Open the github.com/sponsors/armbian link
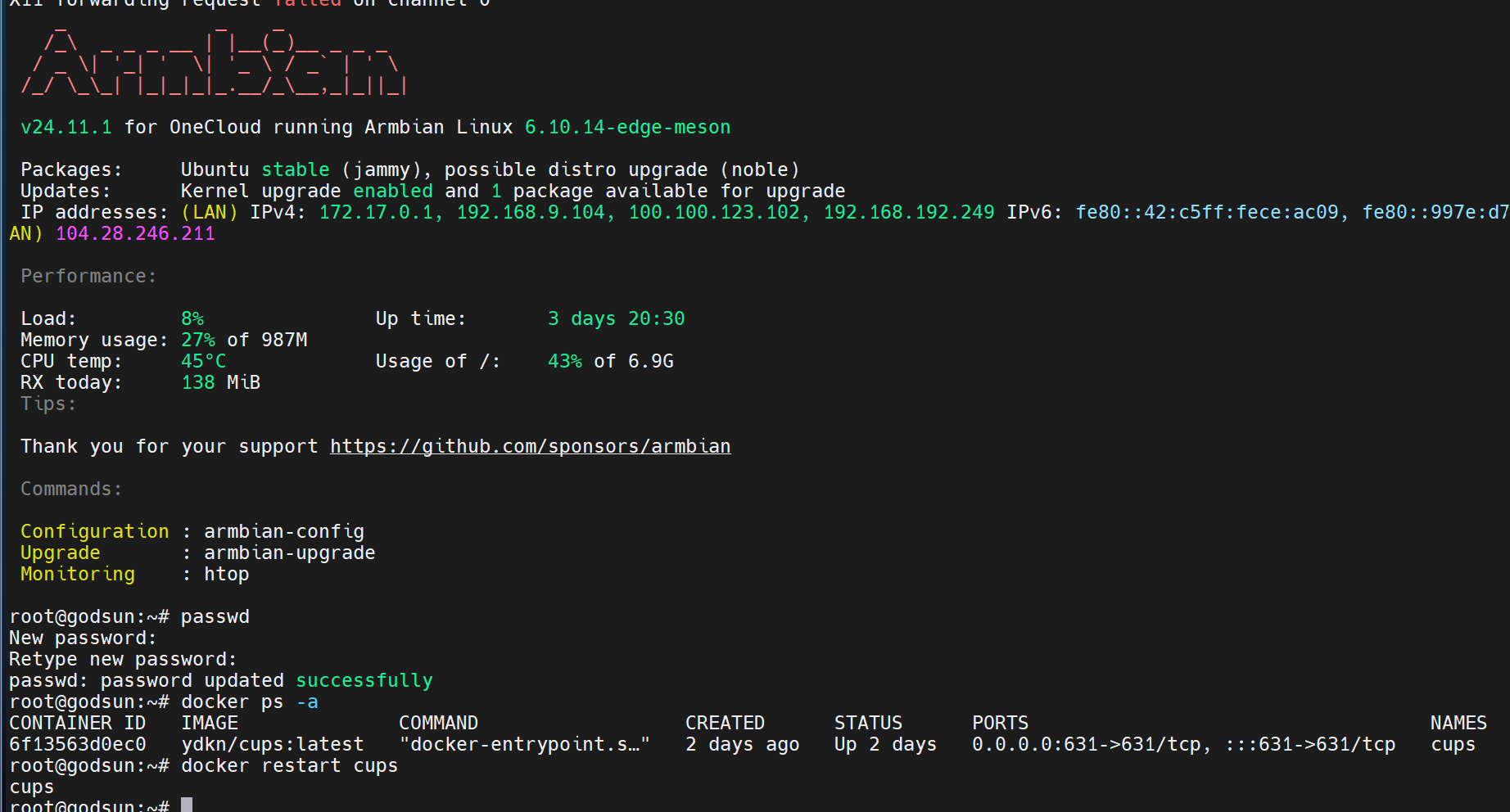This screenshot has width=1510, height=812. pyautogui.click(x=531, y=446)
